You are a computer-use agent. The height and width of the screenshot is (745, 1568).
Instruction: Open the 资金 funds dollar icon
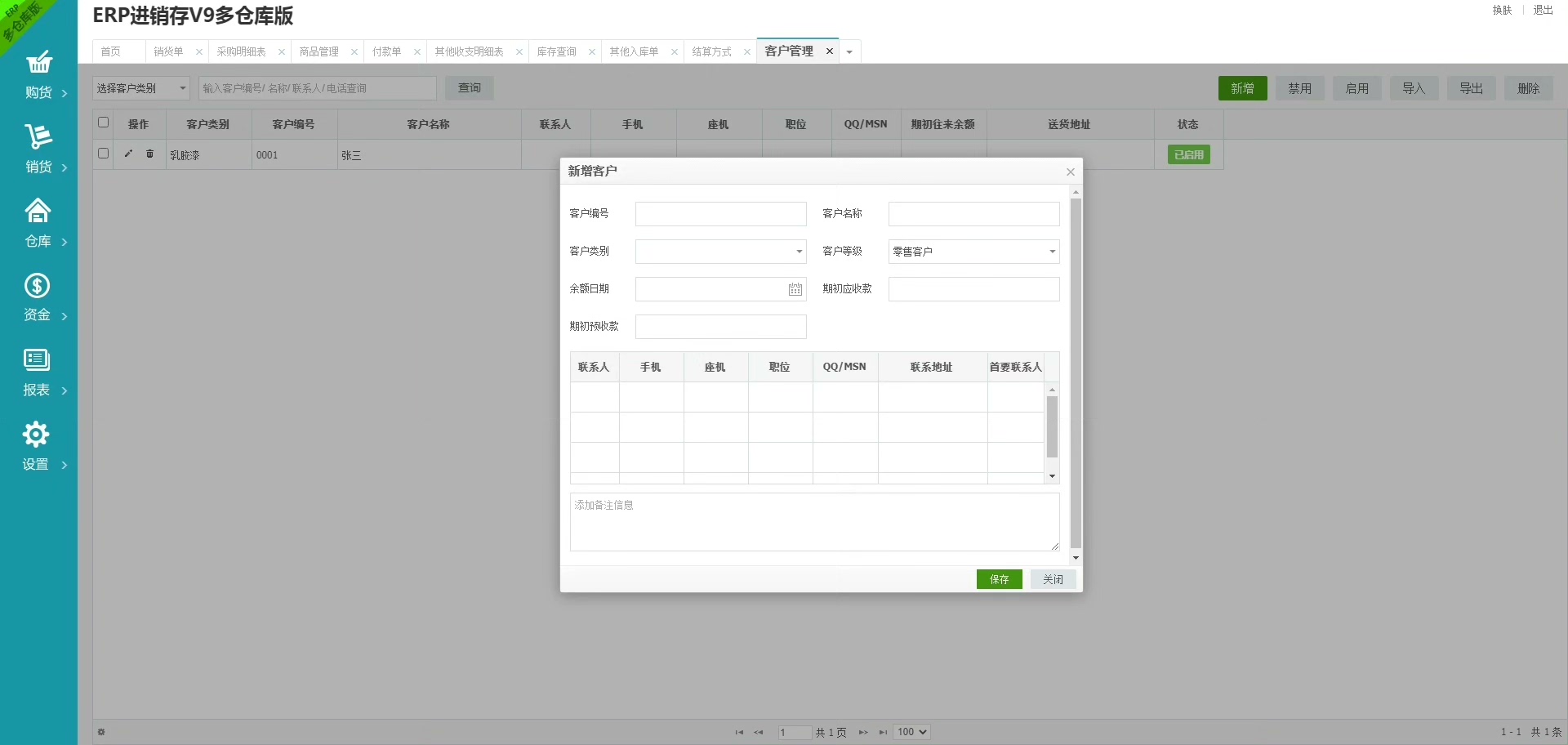tap(38, 286)
